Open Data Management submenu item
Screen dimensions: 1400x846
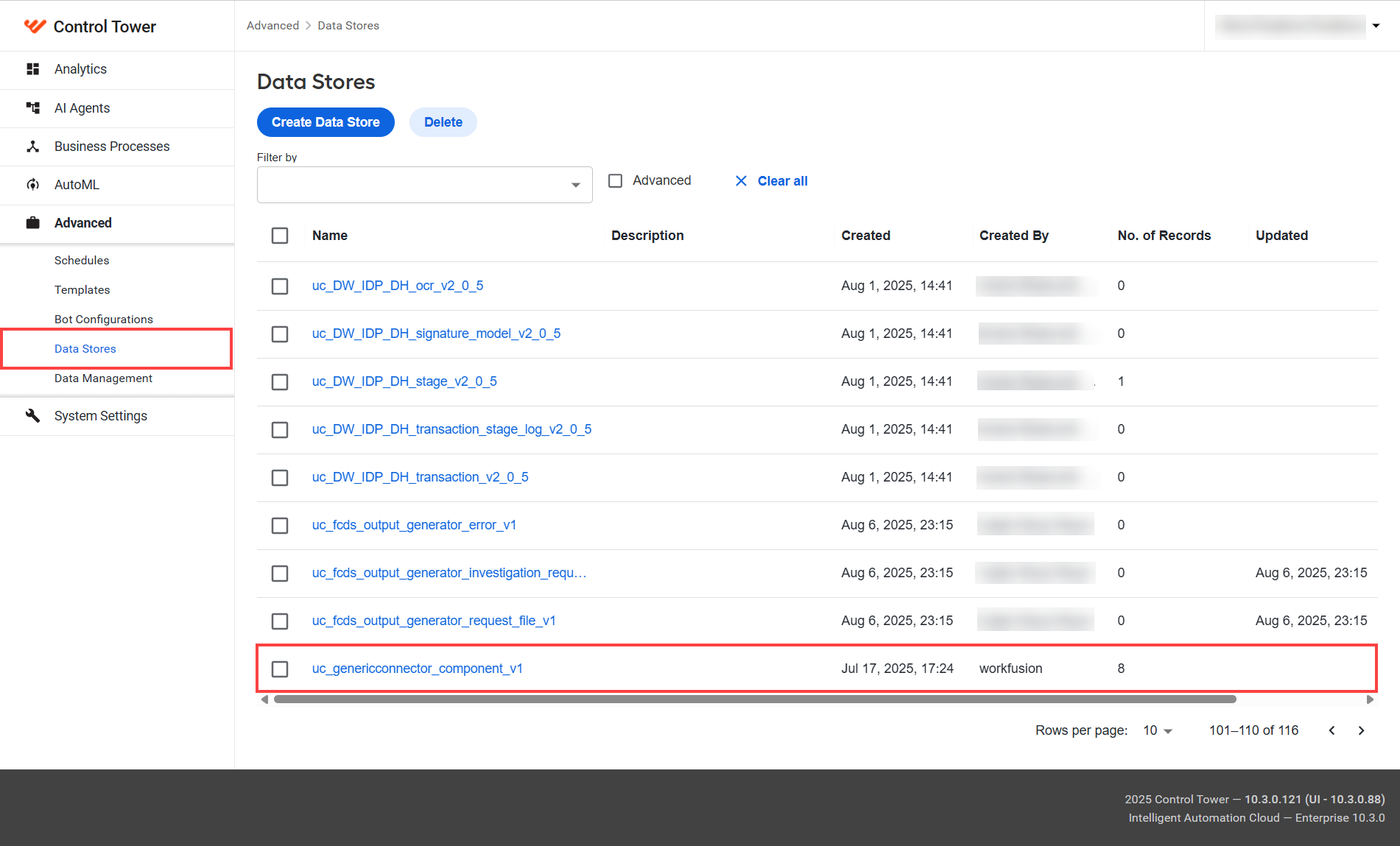tap(104, 378)
